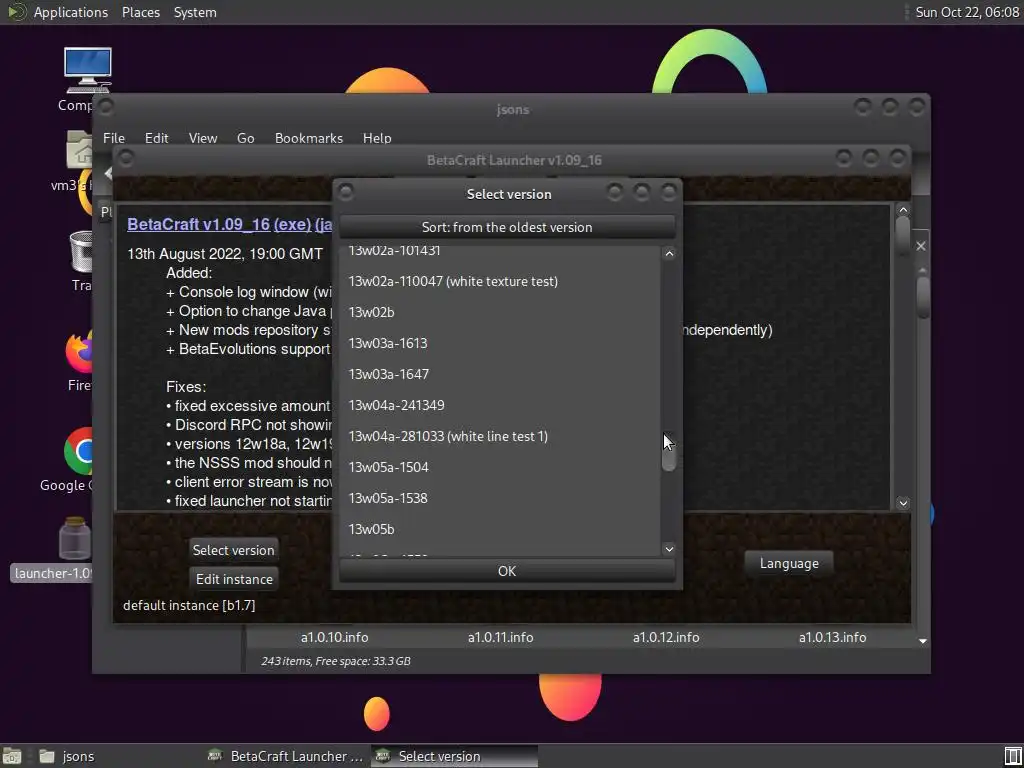The width and height of the screenshot is (1024, 768).
Task: Open Go menu in jsons window
Action: click(246, 138)
